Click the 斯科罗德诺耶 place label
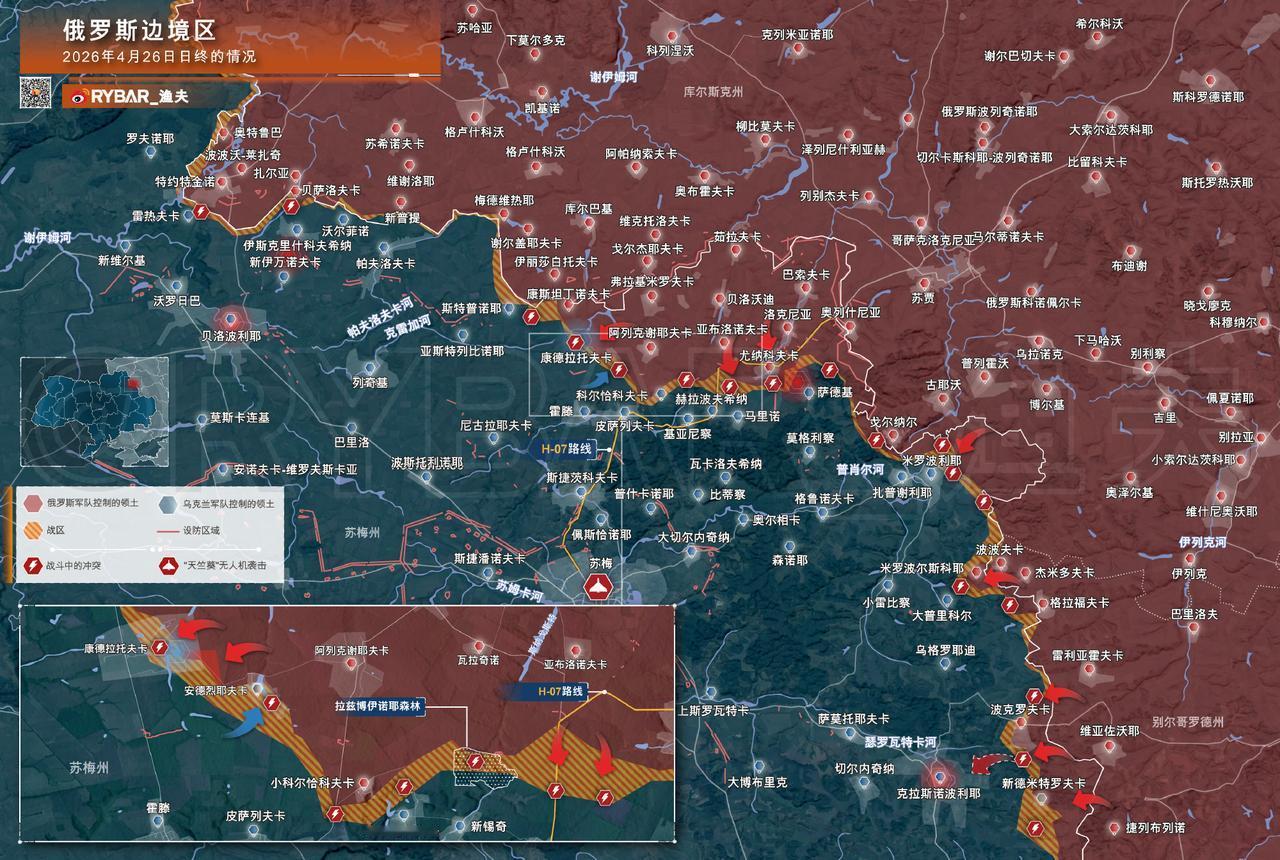The image size is (1280, 860). pos(1208,97)
